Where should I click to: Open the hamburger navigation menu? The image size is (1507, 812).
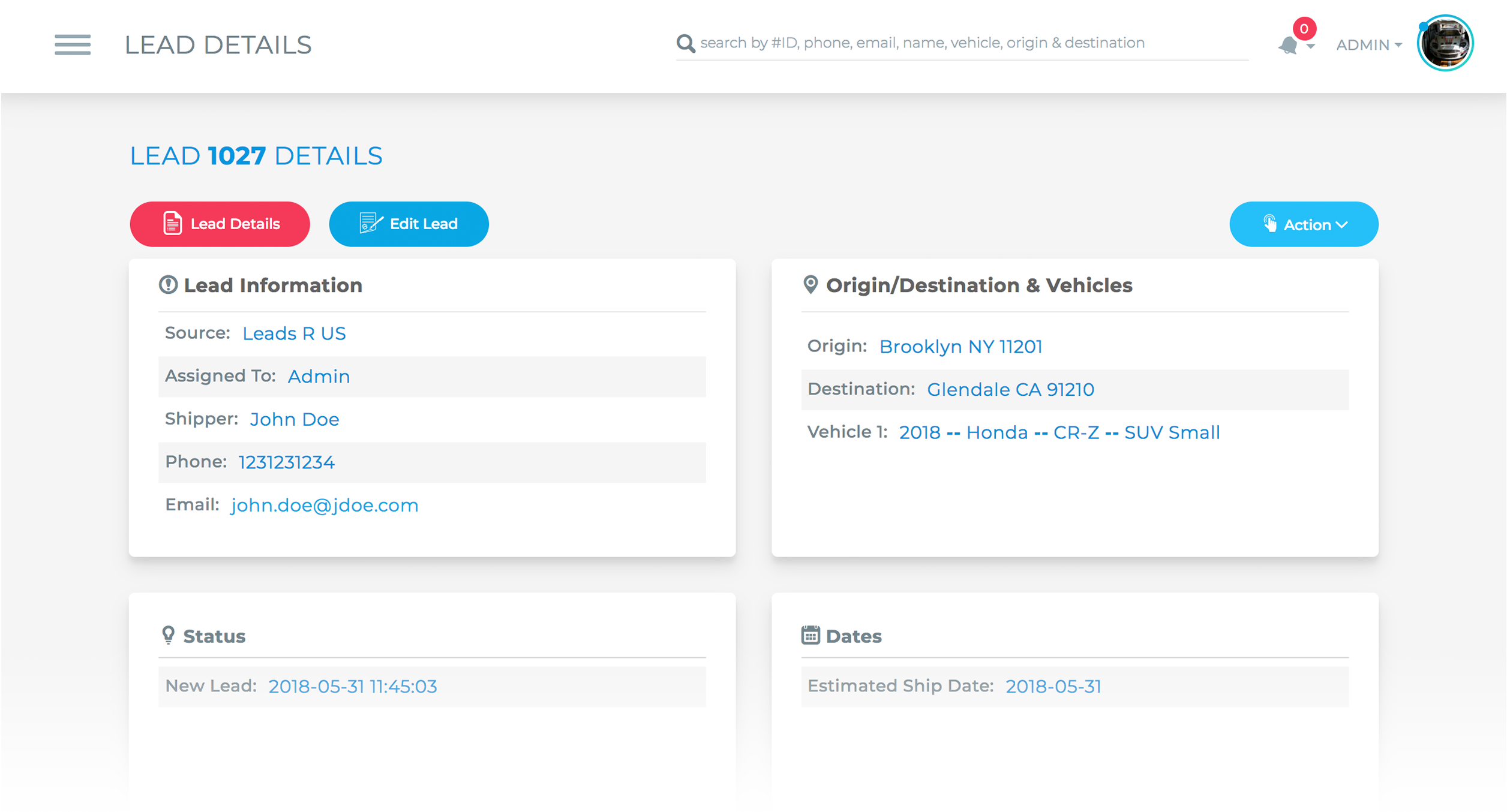tap(73, 45)
